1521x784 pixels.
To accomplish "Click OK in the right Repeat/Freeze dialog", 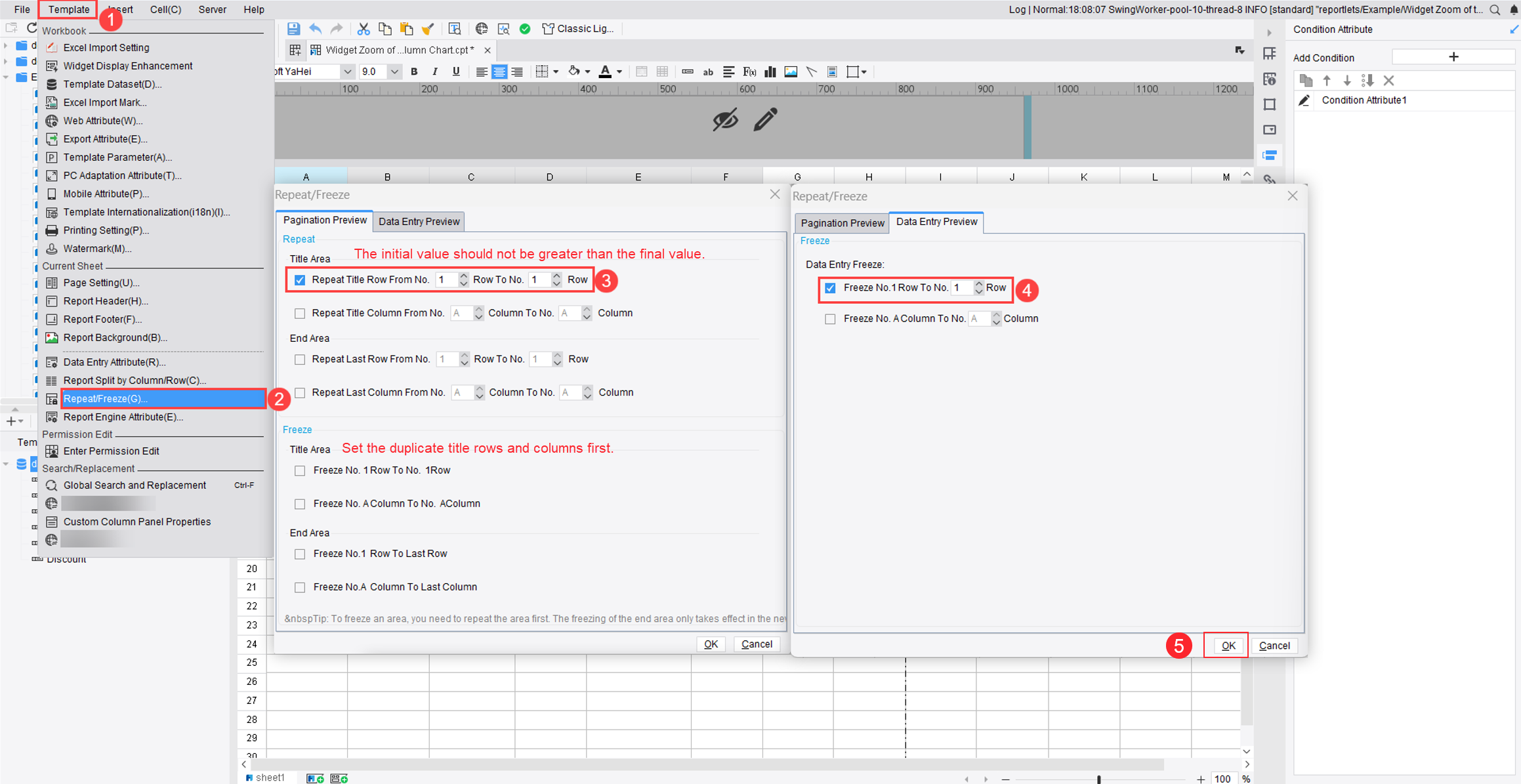I will coord(1228,646).
